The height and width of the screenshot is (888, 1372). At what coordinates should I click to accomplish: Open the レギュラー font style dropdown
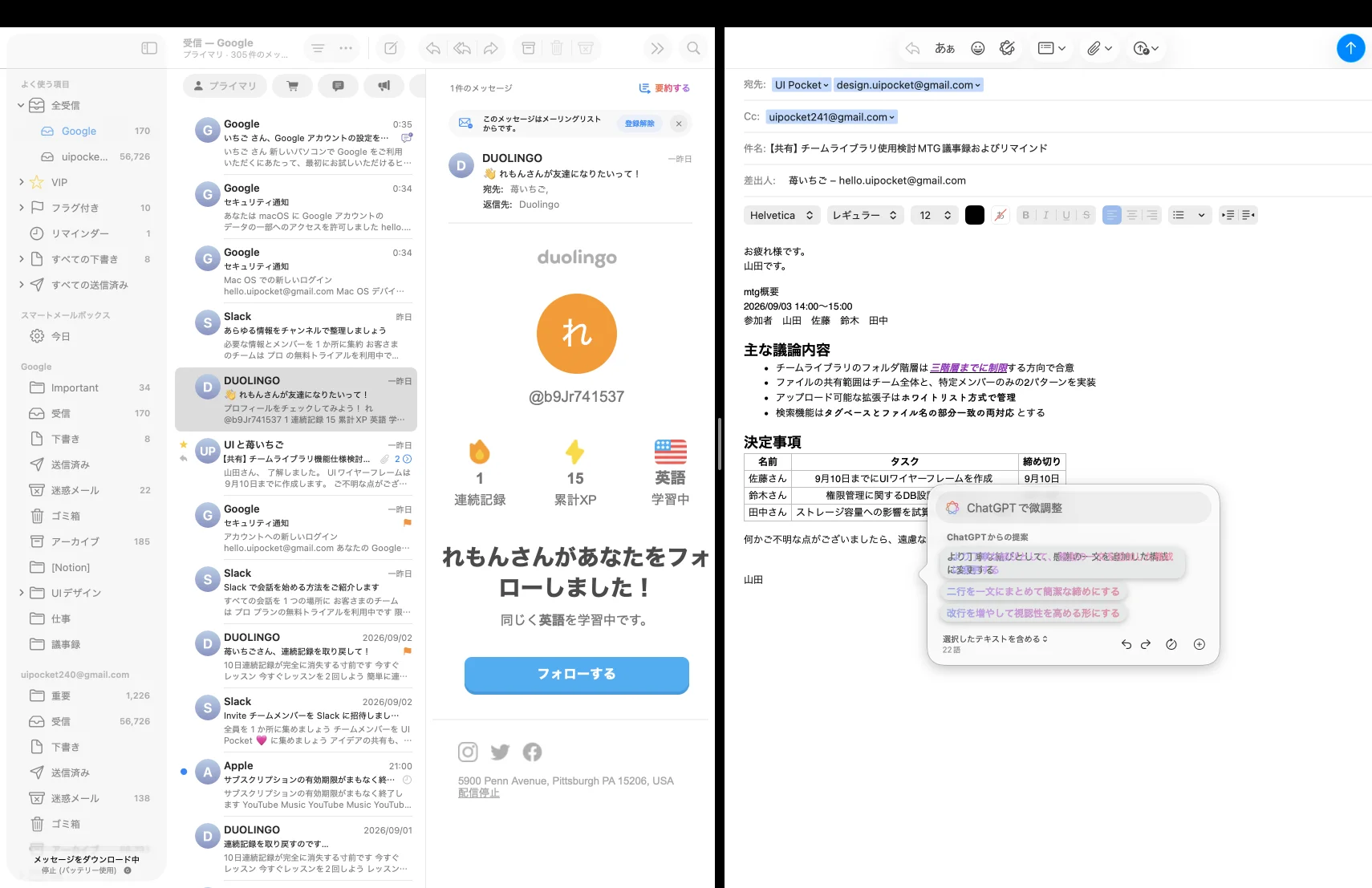pyautogui.click(x=866, y=215)
